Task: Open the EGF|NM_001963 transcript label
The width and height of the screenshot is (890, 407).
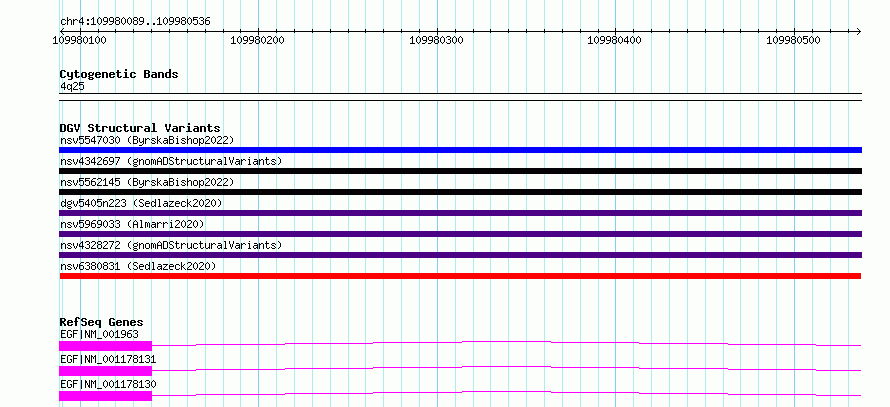Action: 99,334
